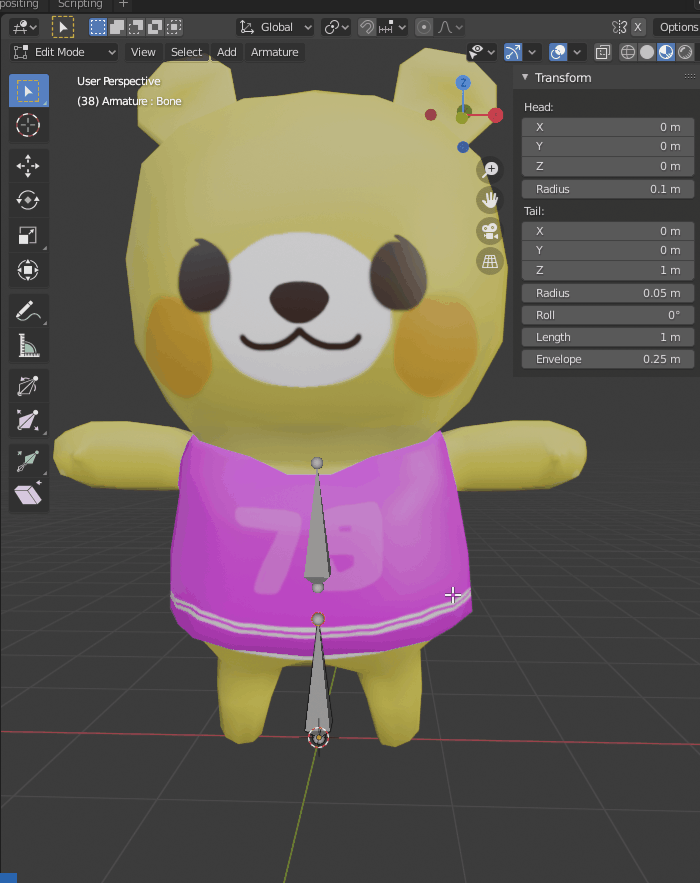Select the Select Box tool in the toolbar
The width and height of the screenshot is (700, 883).
click(28, 91)
